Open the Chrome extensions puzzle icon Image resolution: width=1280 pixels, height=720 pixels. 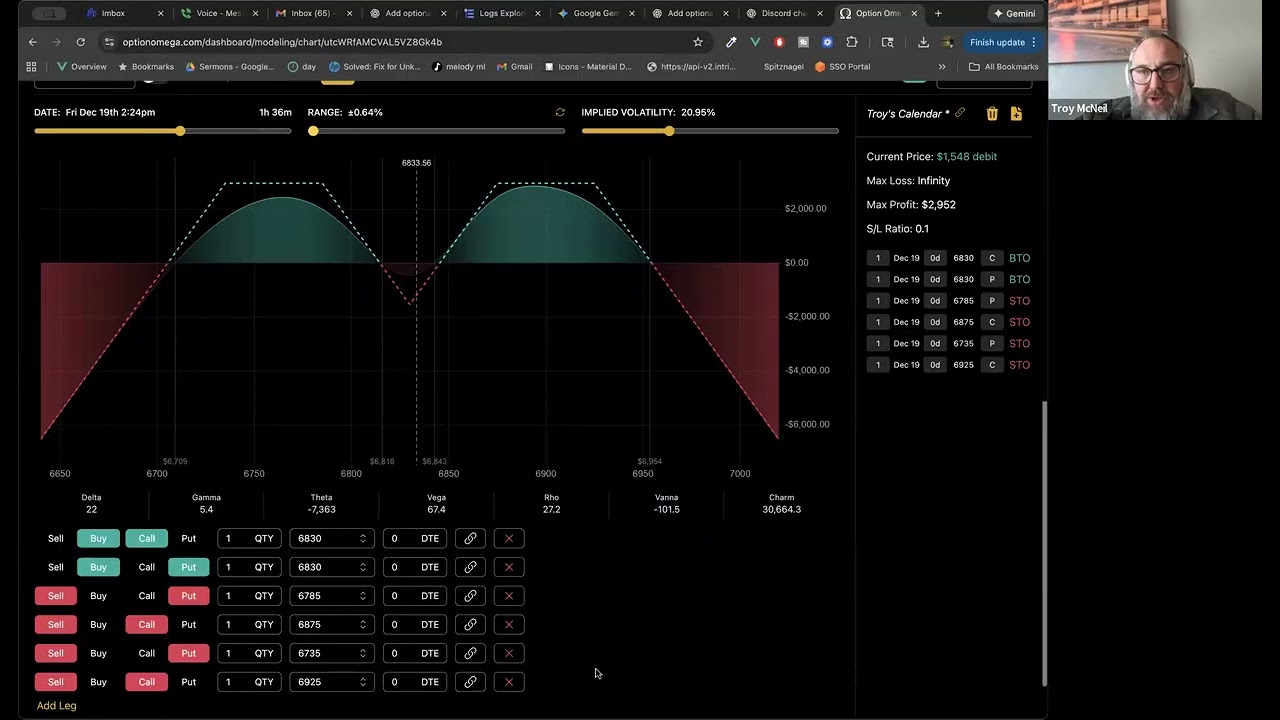(x=852, y=42)
